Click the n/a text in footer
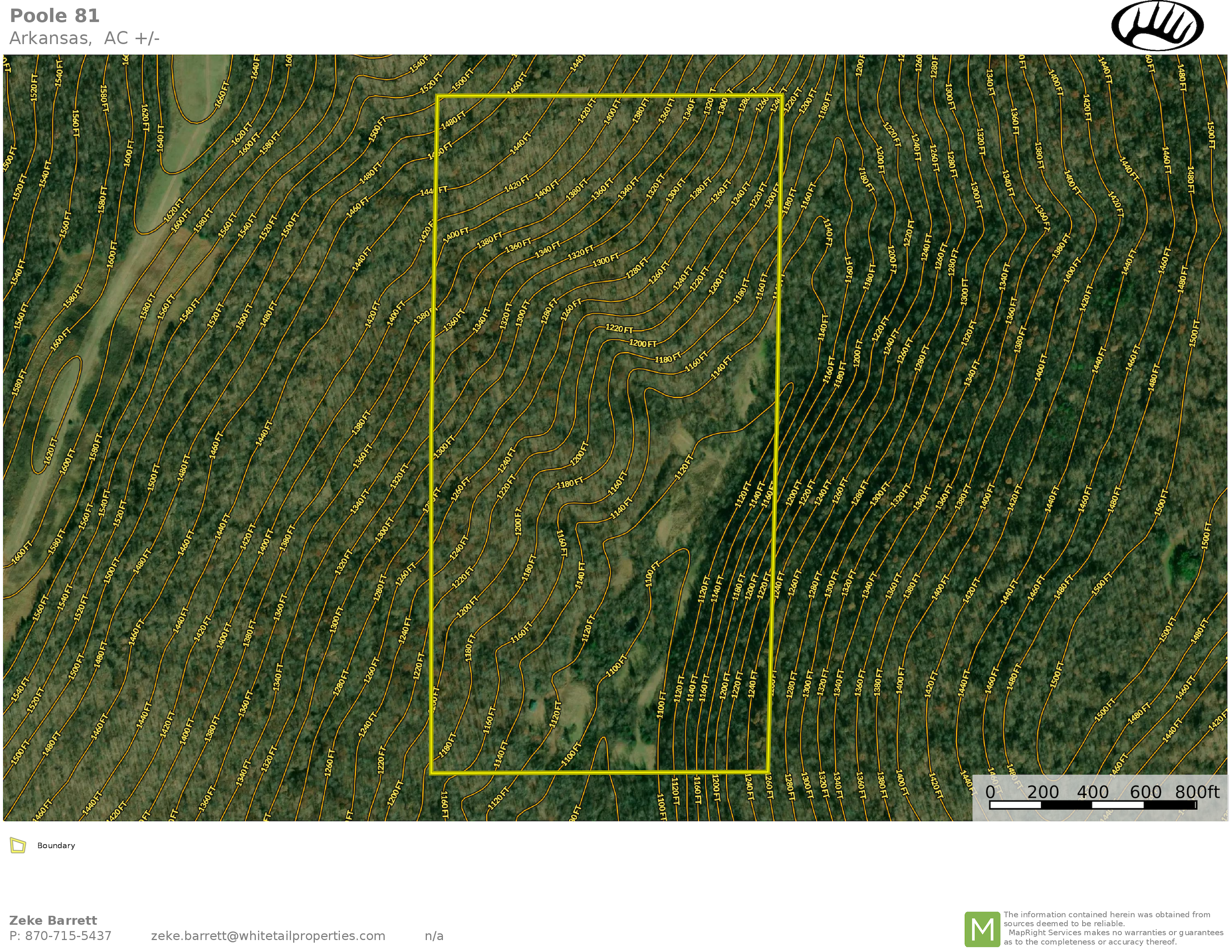The width and height of the screenshot is (1232, 952). (x=434, y=936)
